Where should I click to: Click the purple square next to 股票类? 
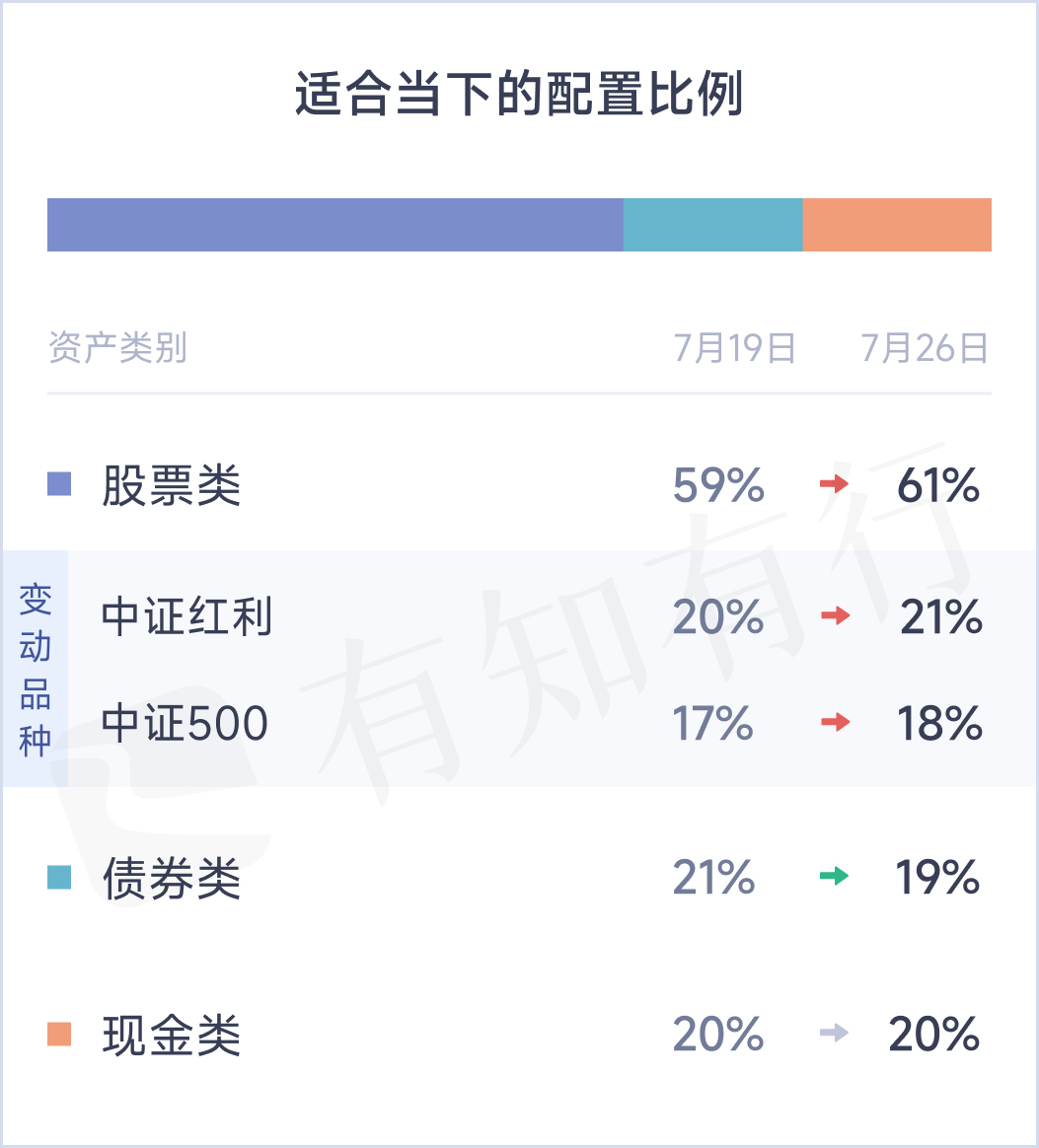pos(59,484)
